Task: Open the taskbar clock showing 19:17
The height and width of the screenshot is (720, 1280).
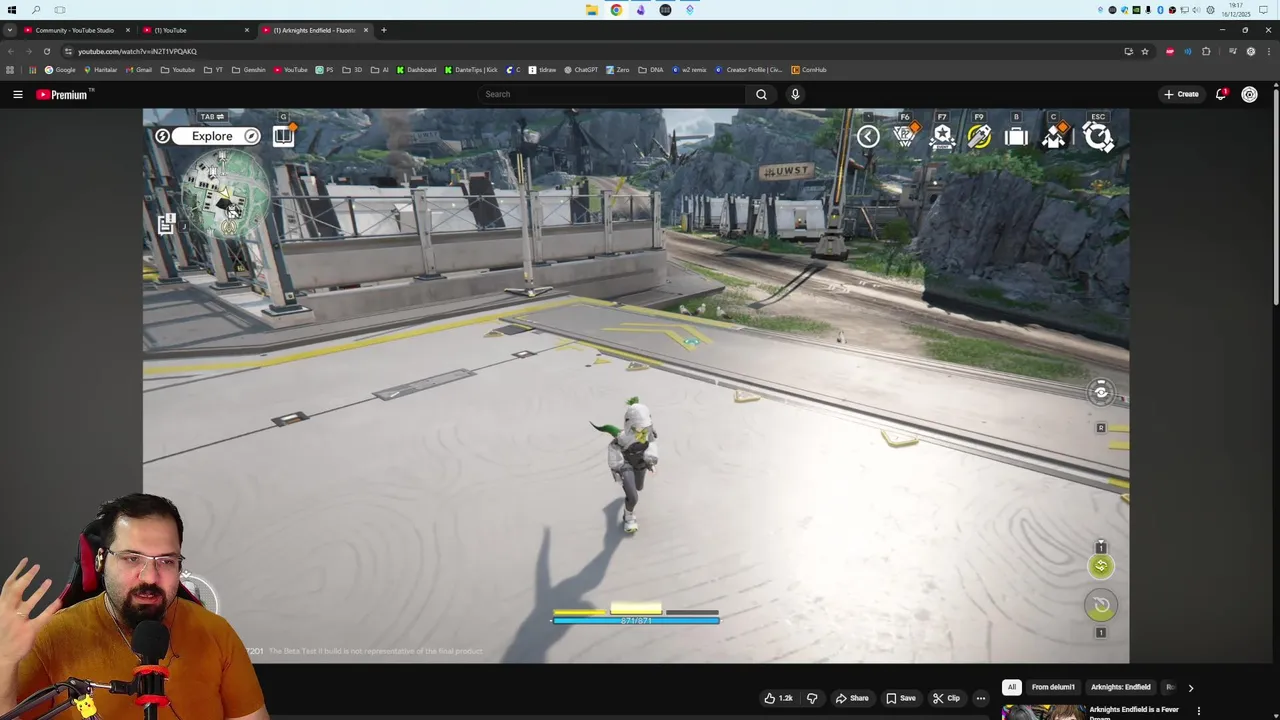Action: click(1236, 10)
